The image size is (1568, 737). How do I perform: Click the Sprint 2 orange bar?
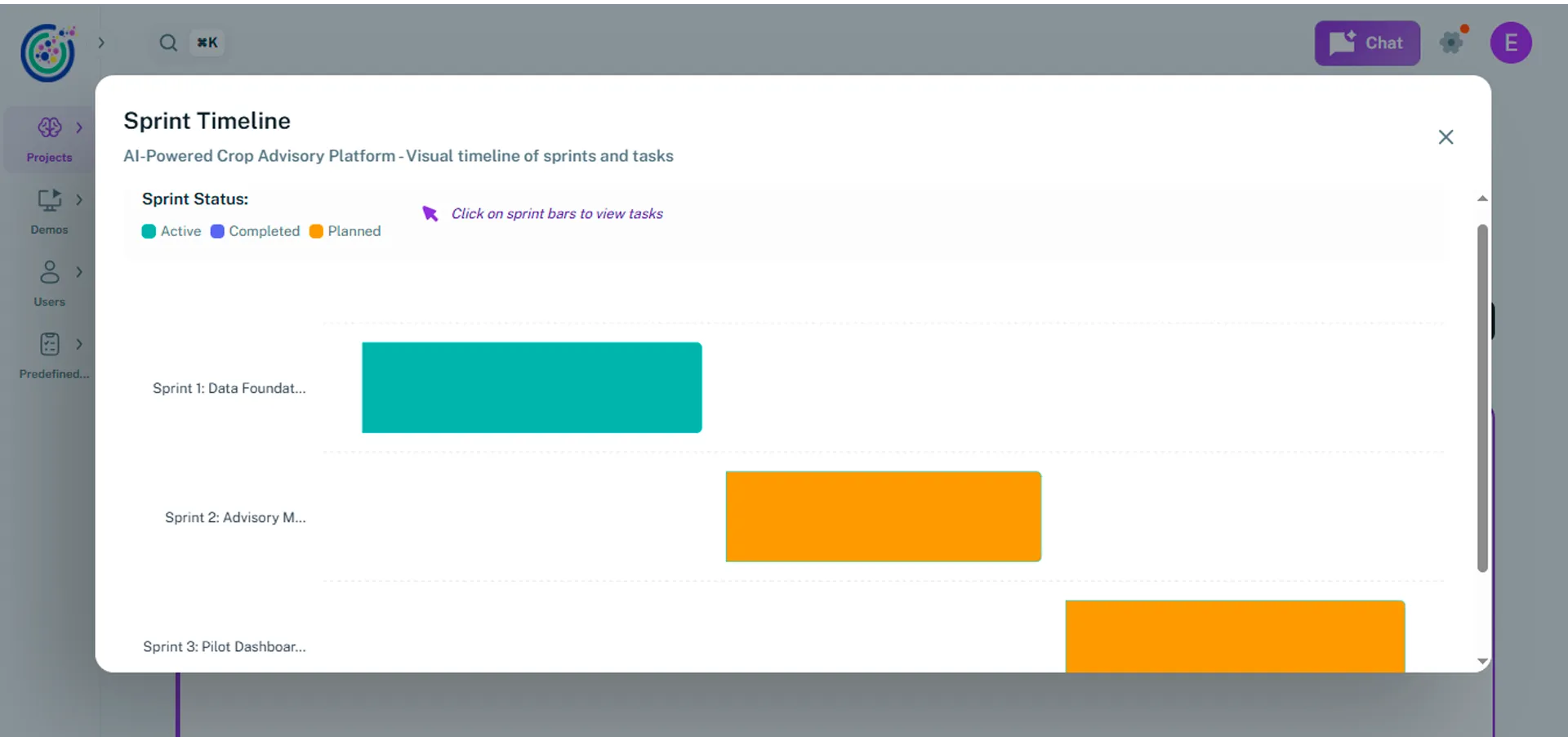click(883, 516)
